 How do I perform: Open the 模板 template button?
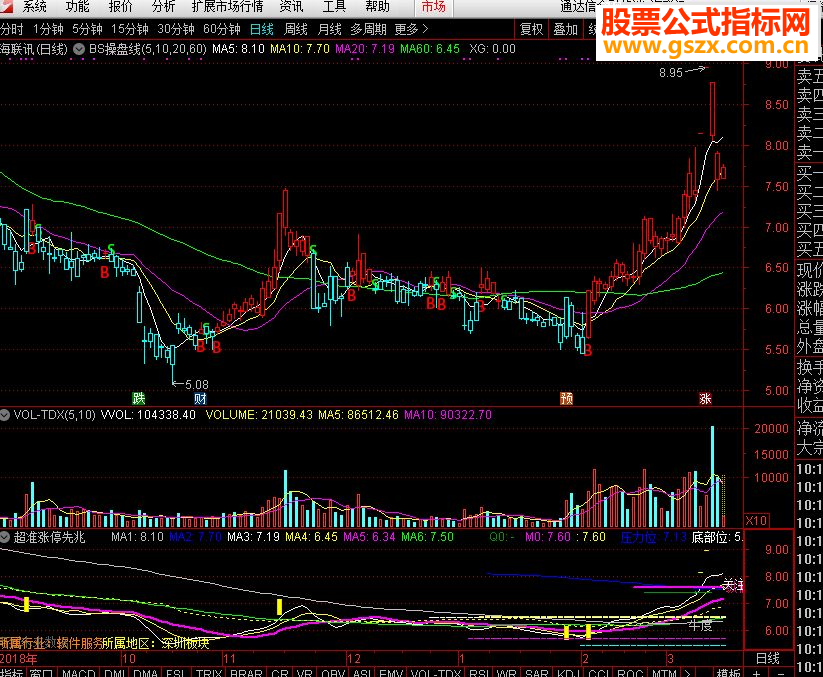coord(729,673)
